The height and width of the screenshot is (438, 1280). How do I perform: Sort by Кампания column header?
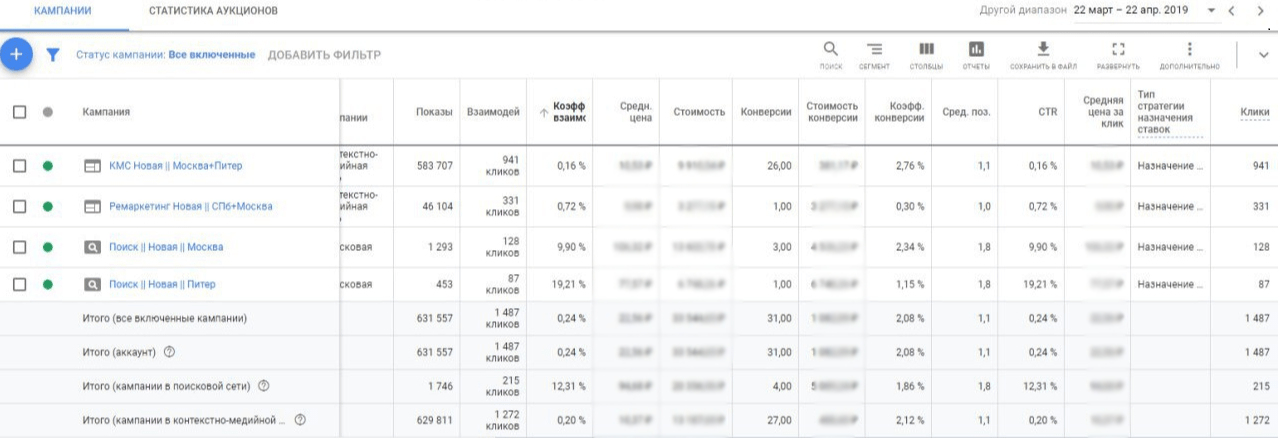pyautogui.click(x=106, y=112)
